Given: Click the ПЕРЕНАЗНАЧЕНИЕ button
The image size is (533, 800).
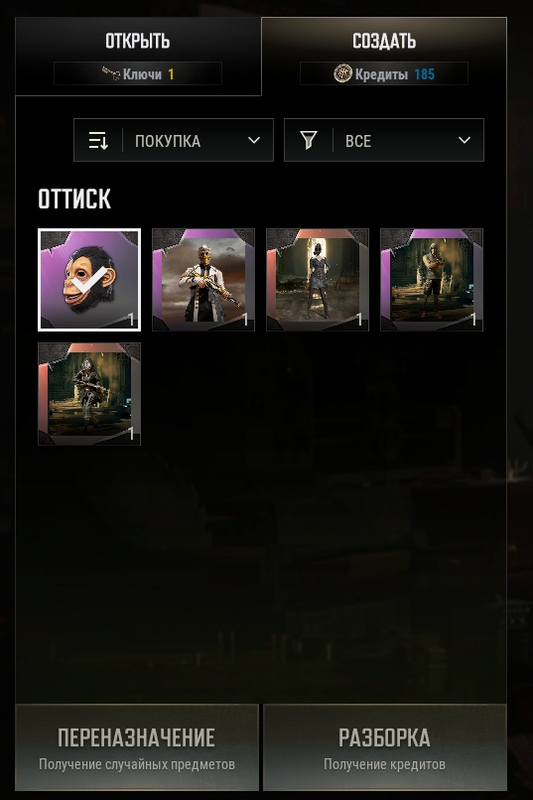Looking at the screenshot, I should click(x=137, y=747).
